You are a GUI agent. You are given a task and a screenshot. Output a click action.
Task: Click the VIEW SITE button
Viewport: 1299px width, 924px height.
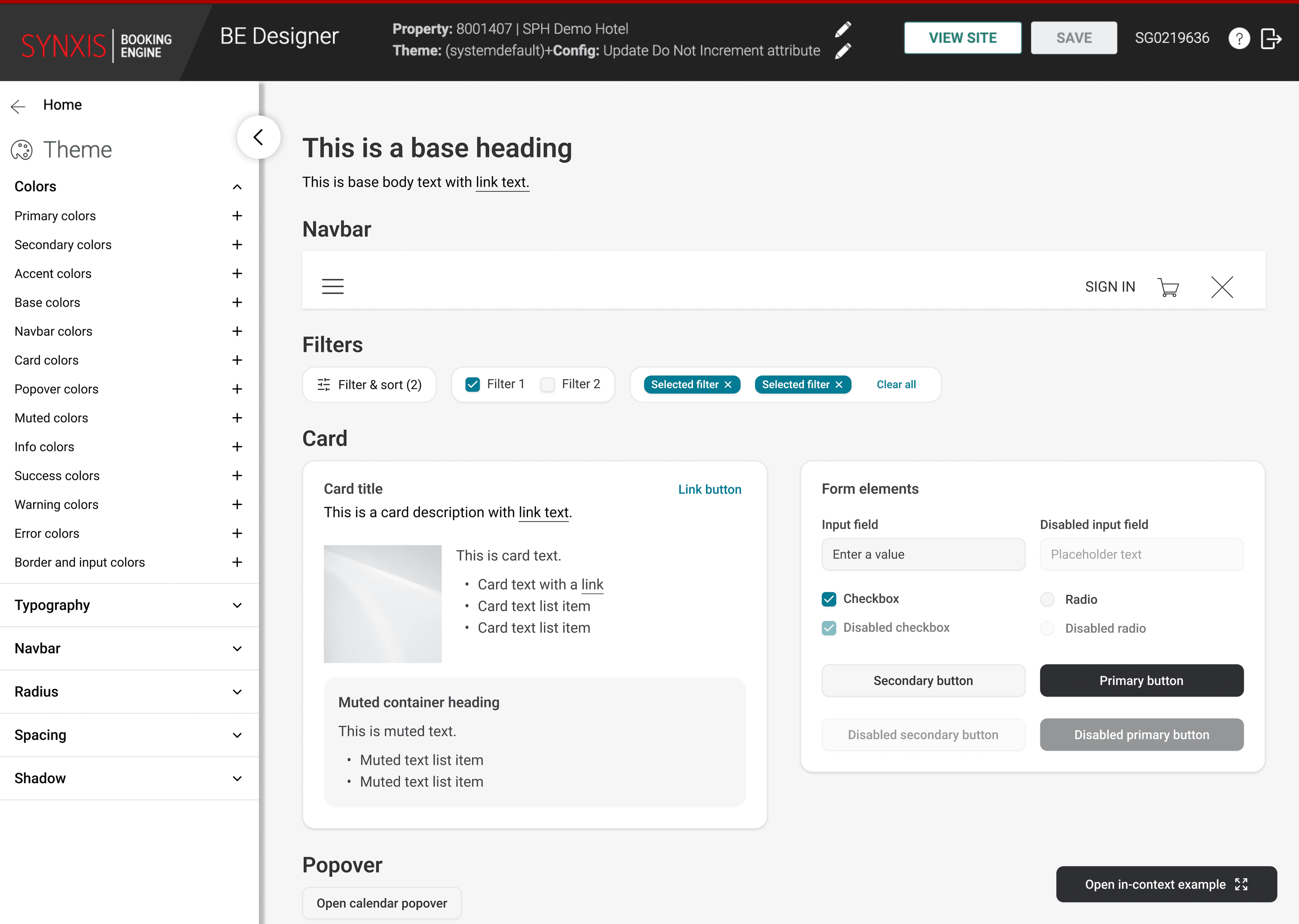[962, 38]
